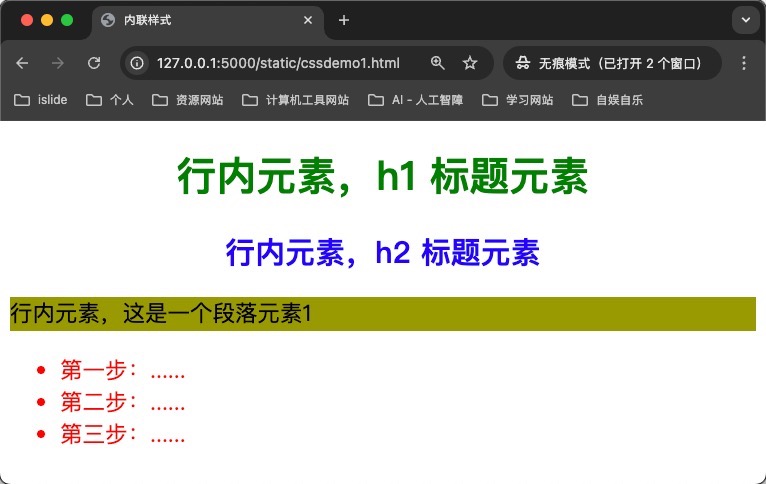This screenshot has width=766, height=484.
Task: Open the 学习网站 bookmark folder
Action: [x=517, y=100]
